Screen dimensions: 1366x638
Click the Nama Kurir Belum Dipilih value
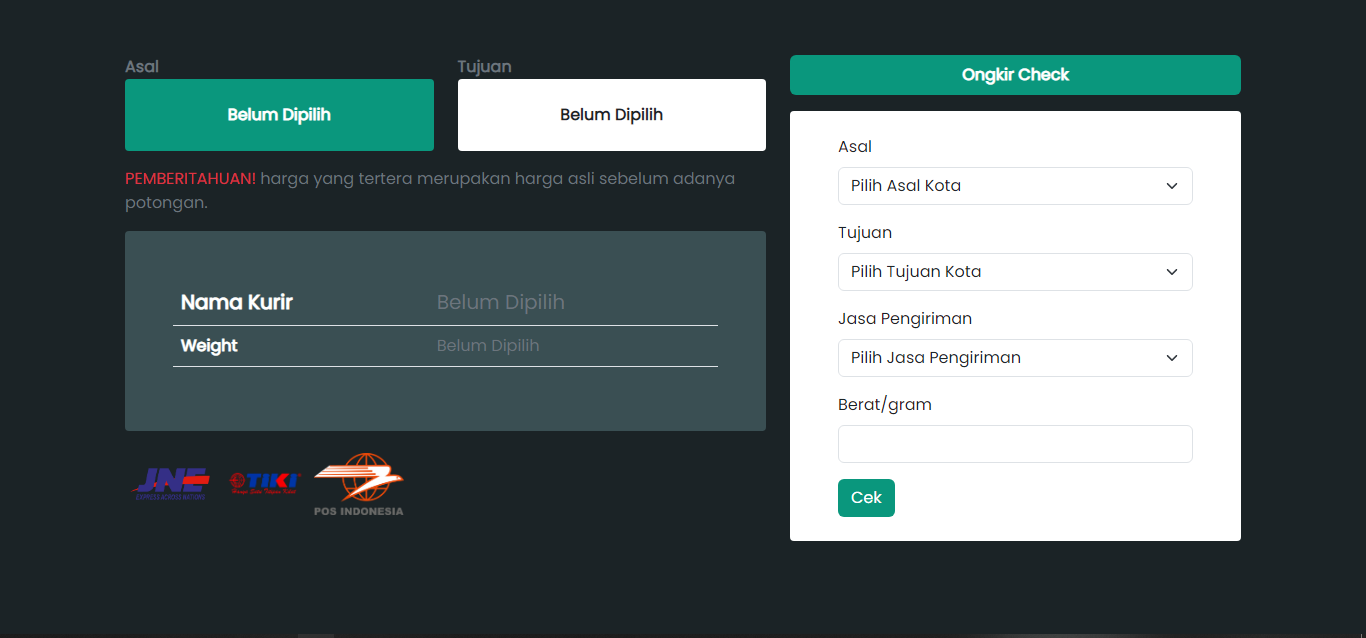[501, 302]
